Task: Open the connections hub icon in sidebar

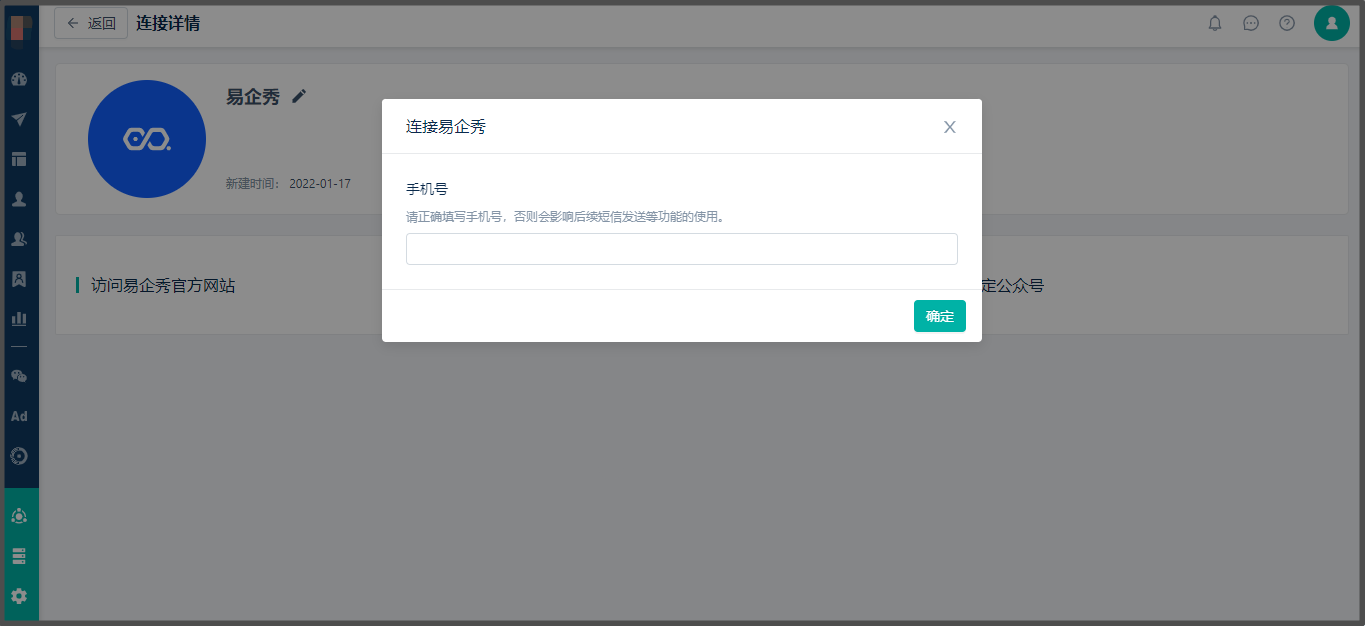Action: coord(19,516)
